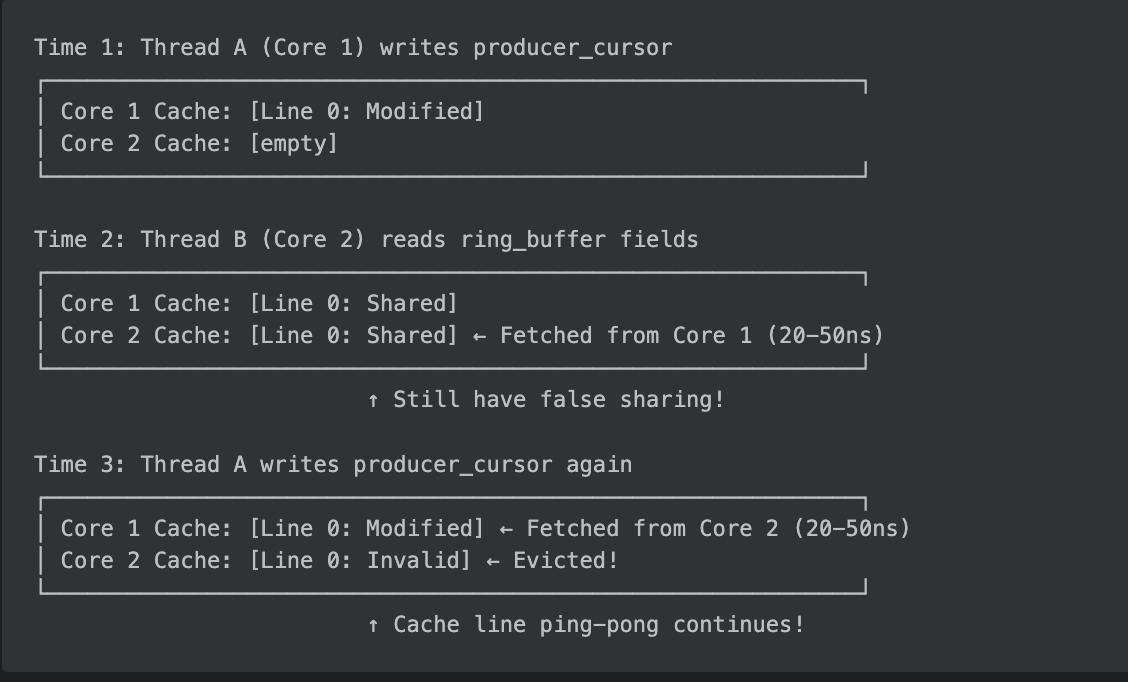Click the left arrow before "Fetched from Core 1"
This screenshot has height=682, width=1128.
[479, 336]
